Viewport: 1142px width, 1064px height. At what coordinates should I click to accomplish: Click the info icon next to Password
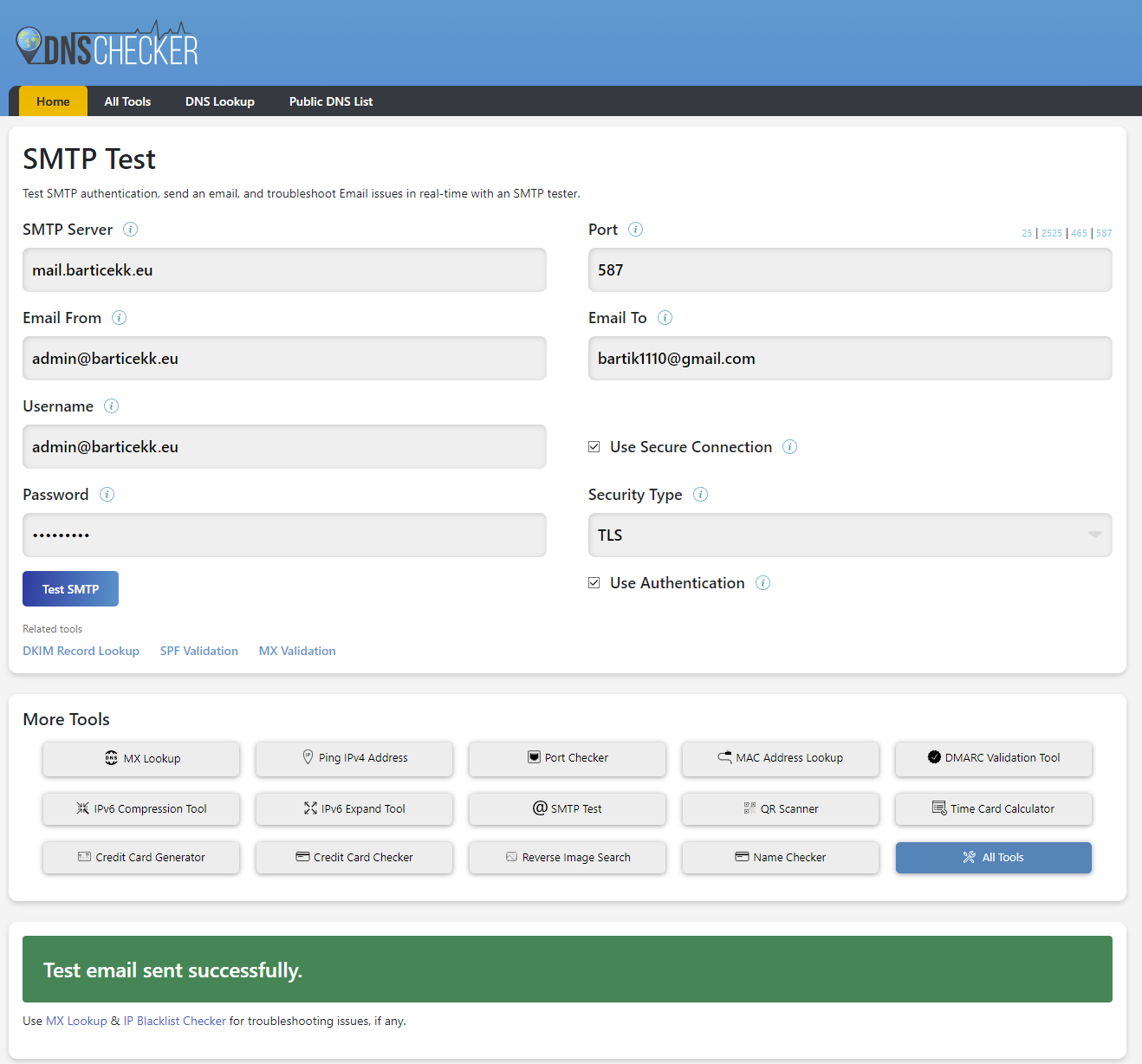coord(107,495)
